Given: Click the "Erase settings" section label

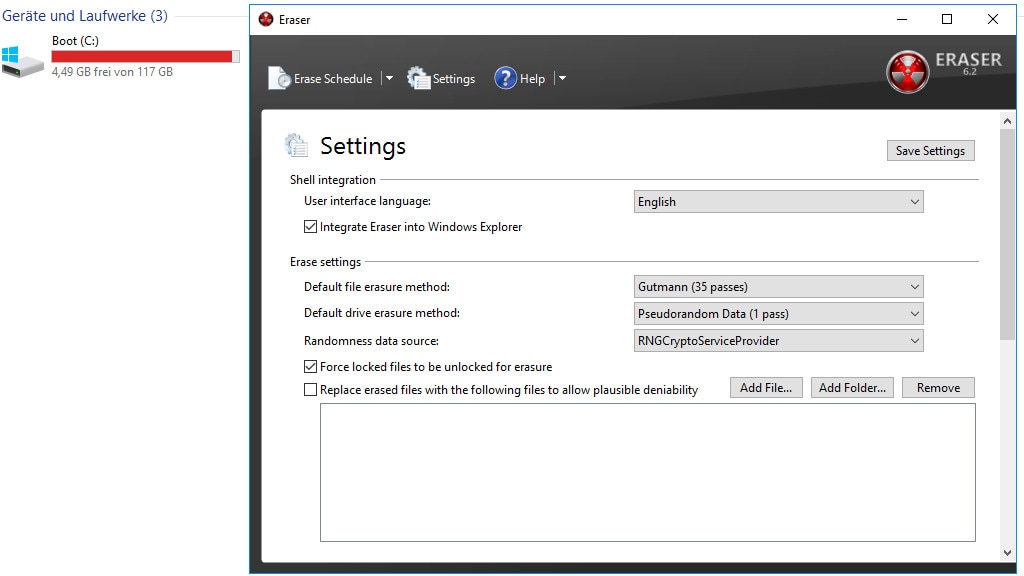Looking at the screenshot, I should click(x=325, y=262).
